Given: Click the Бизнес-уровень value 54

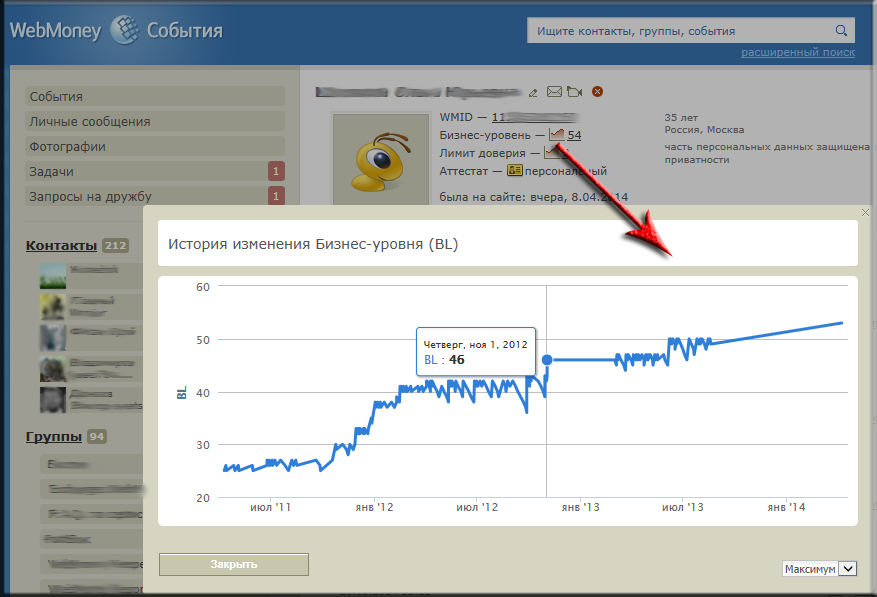Looking at the screenshot, I should (574, 135).
